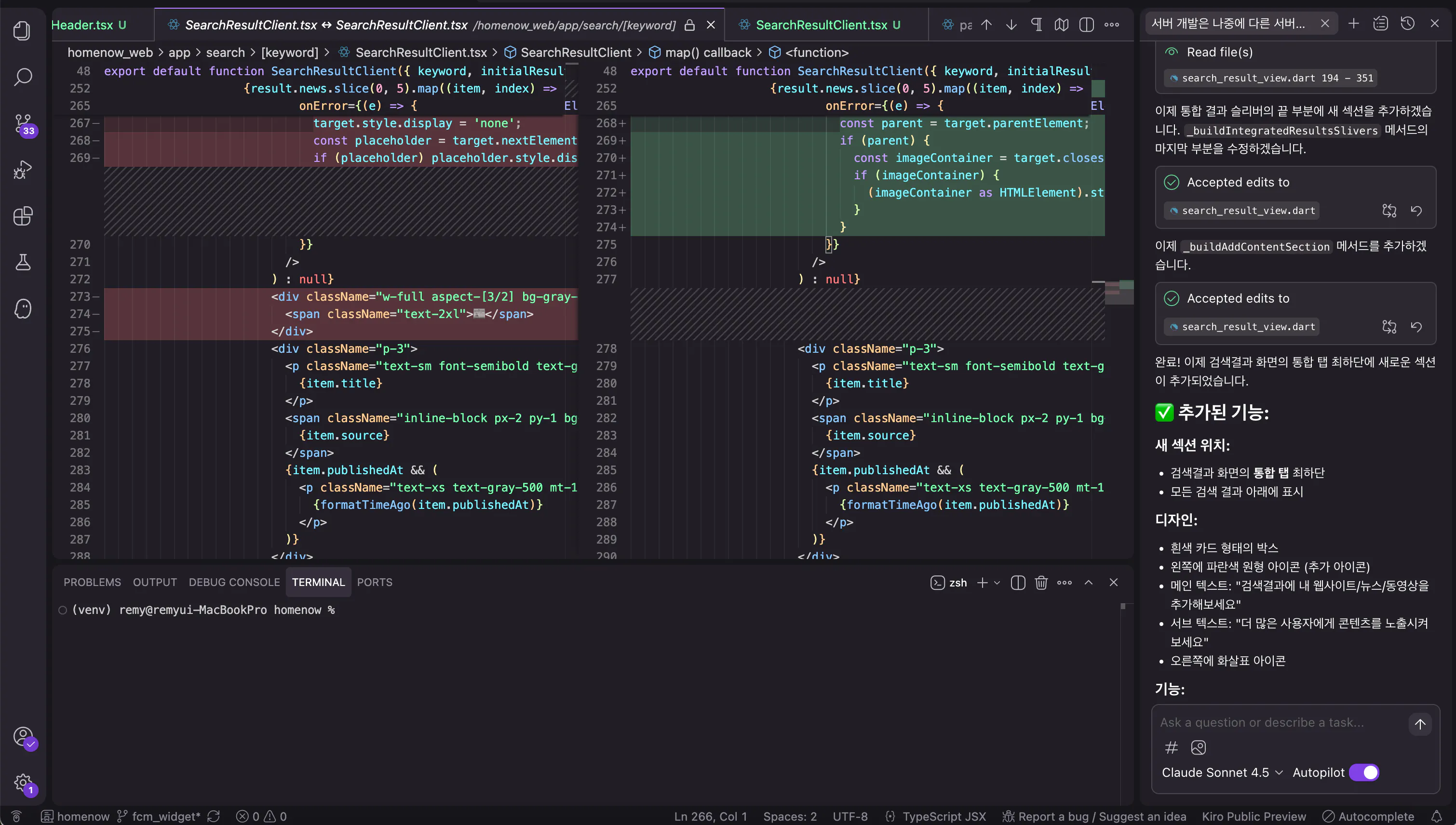Open the Kiro ghost panel icon
The image size is (1456, 825).
click(x=22, y=309)
